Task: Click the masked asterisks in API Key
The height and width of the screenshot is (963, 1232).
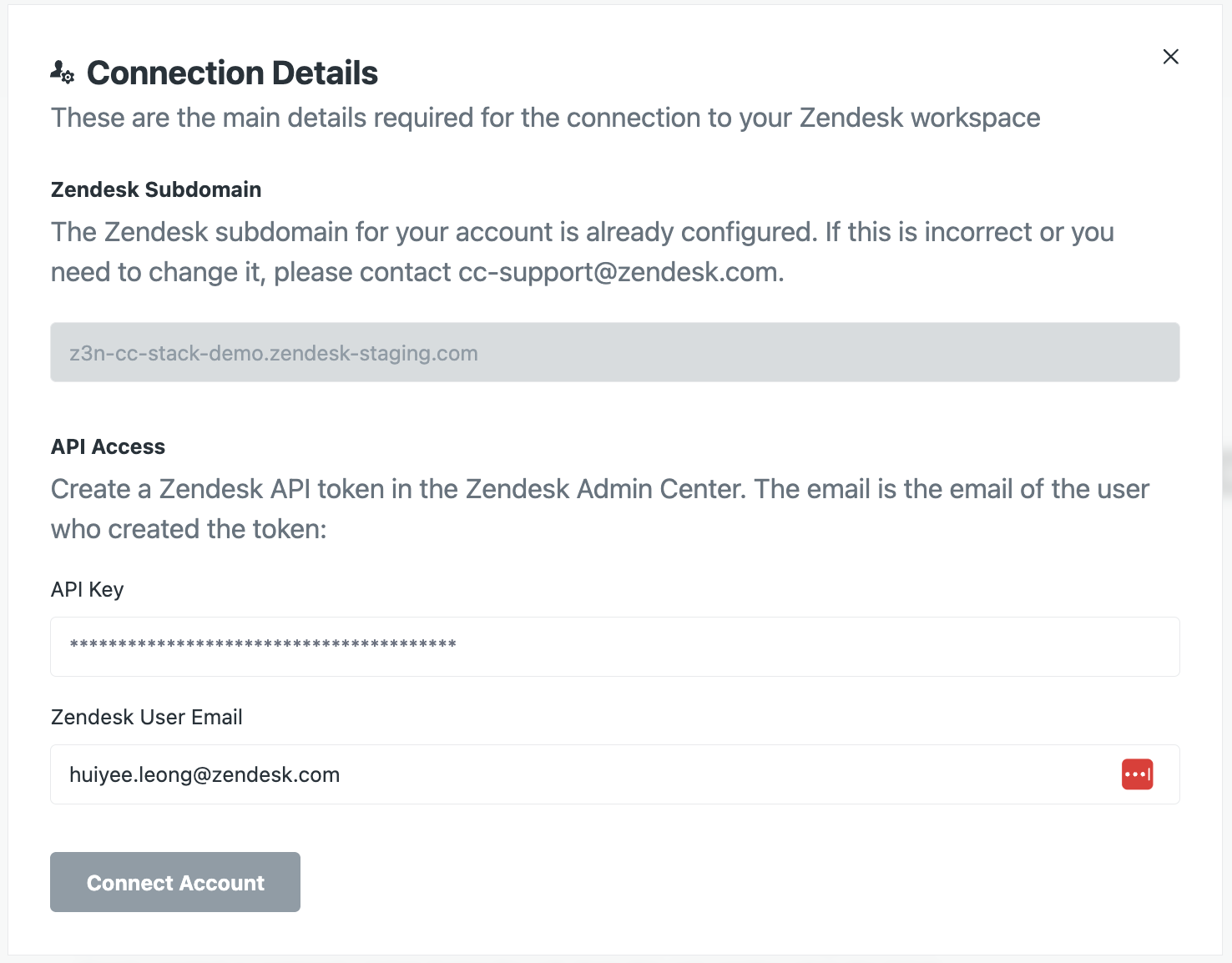Action: [x=263, y=644]
